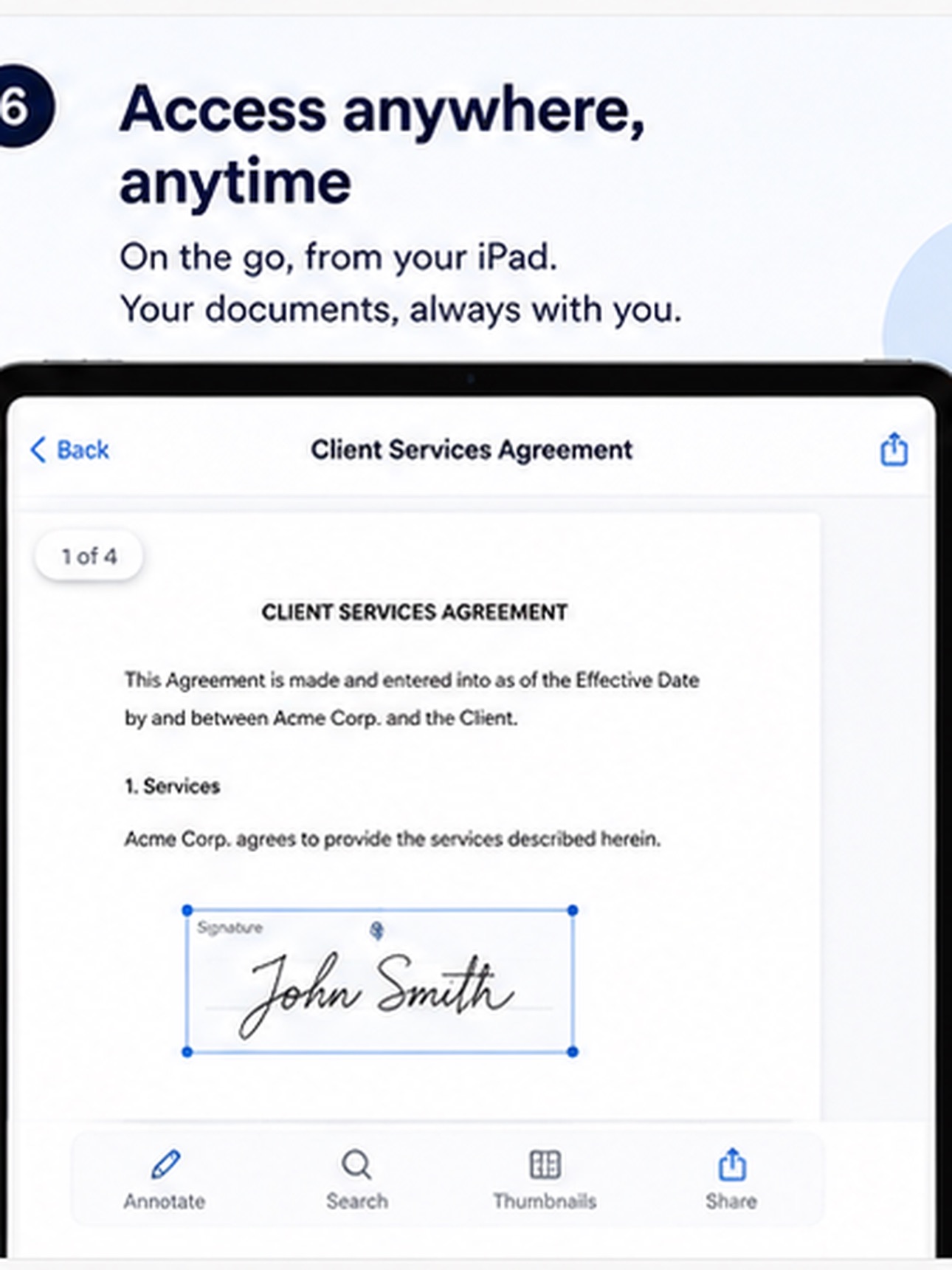Grab the top-left signature resize handle

point(187,910)
